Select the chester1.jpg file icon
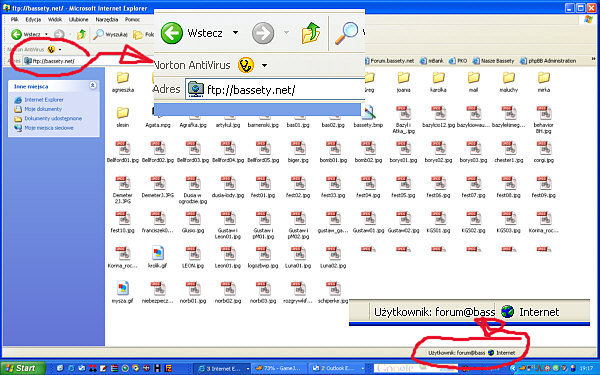 [x=509, y=148]
